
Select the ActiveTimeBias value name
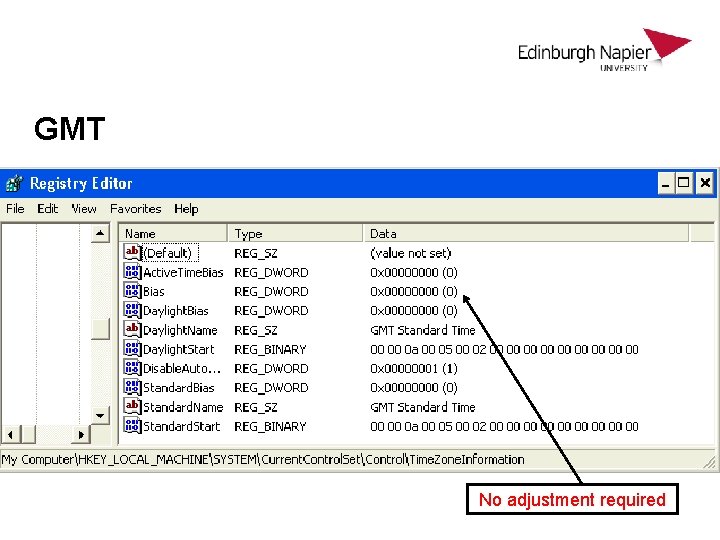pos(183,272)
